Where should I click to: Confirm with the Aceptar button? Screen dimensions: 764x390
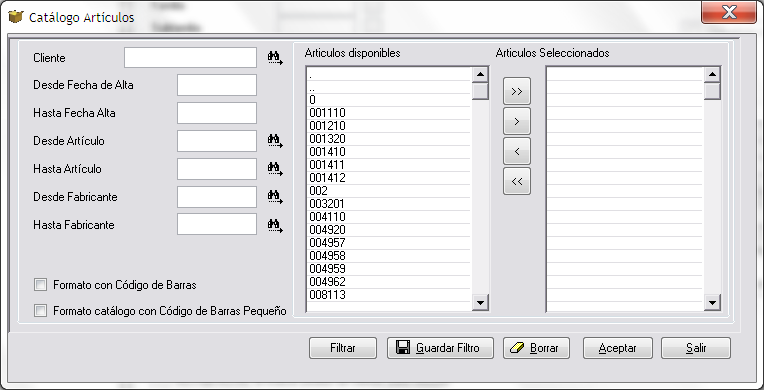(617, 348)
